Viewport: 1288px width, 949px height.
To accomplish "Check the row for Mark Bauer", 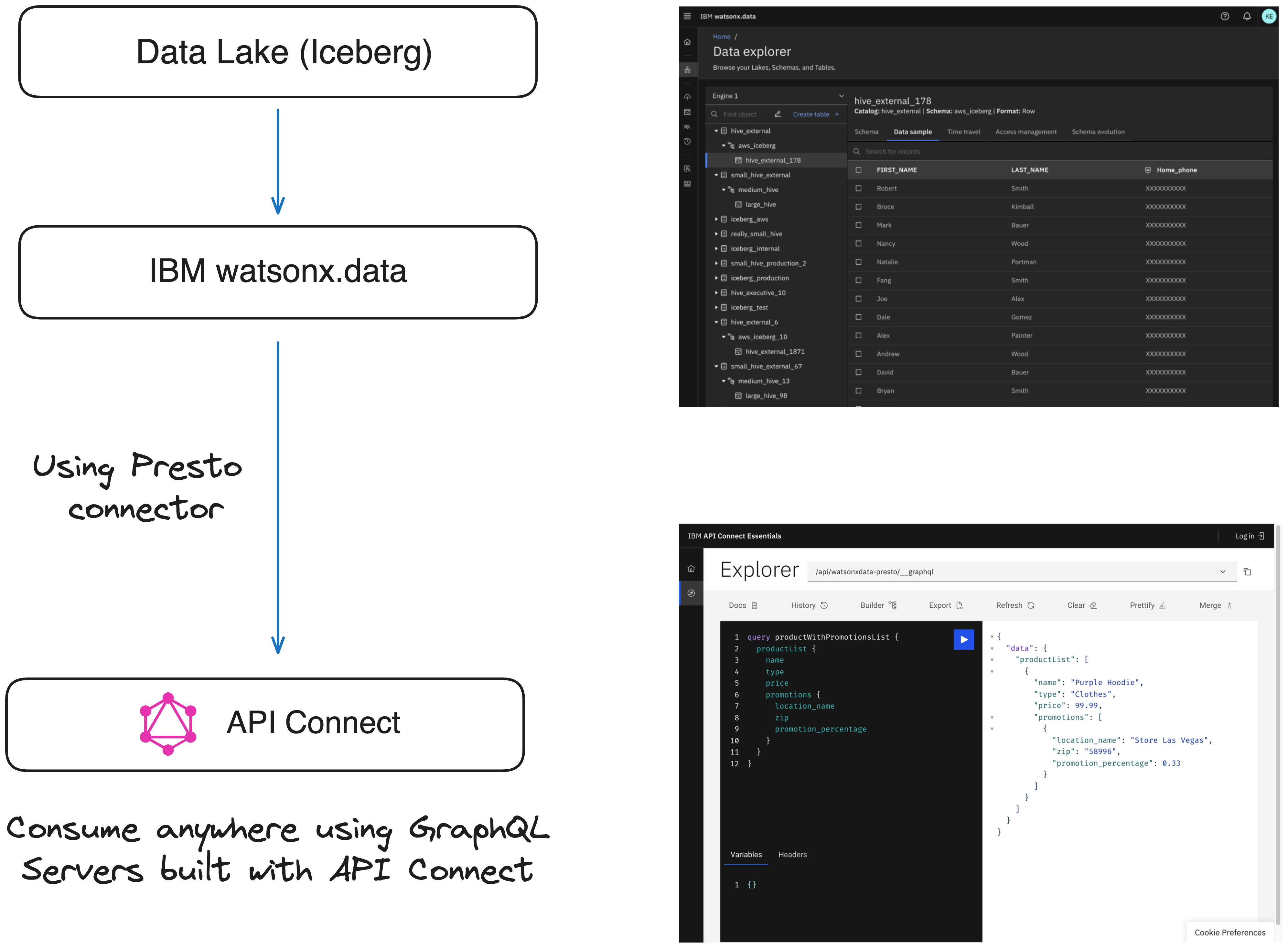I will point(858,225).
